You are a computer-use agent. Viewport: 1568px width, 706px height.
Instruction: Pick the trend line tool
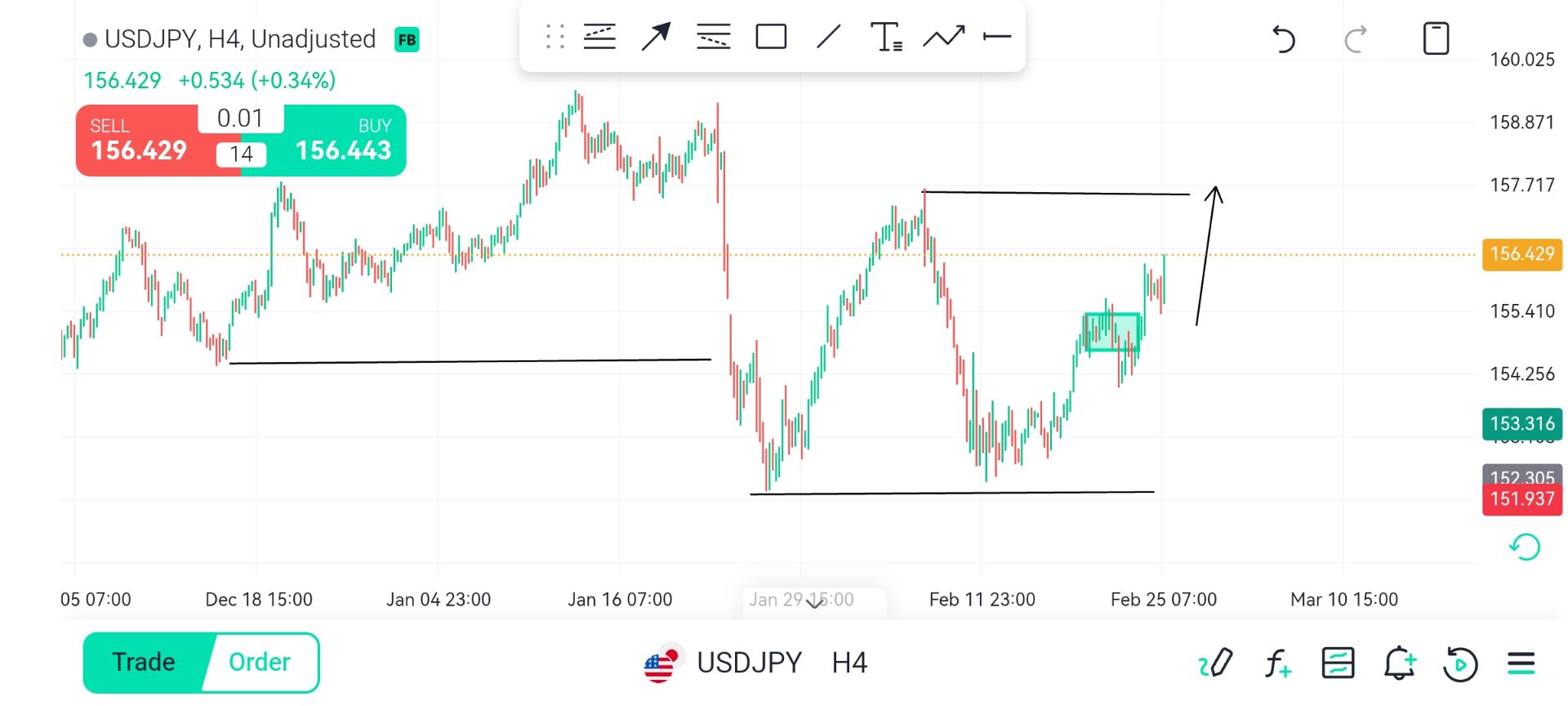click(x=829, y=38)
